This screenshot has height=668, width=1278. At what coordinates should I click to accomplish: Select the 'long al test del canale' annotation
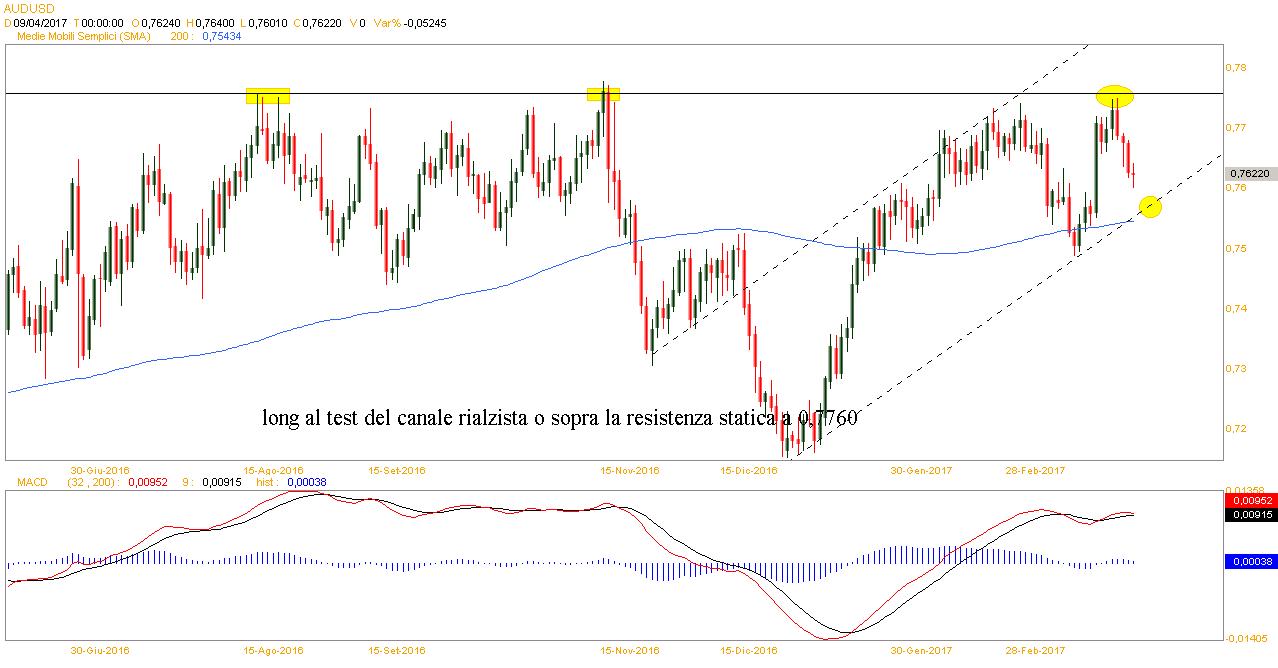point(559,417)
